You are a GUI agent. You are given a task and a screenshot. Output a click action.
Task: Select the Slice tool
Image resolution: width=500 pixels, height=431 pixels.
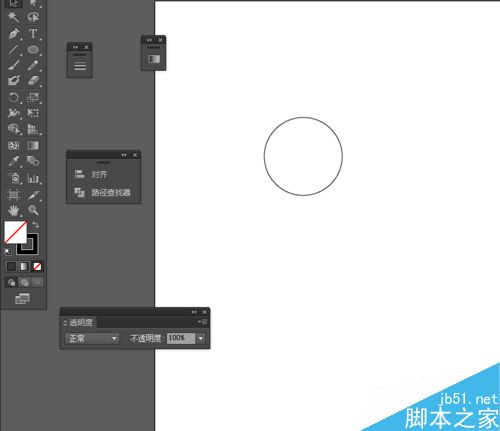(x=33, y=195)
